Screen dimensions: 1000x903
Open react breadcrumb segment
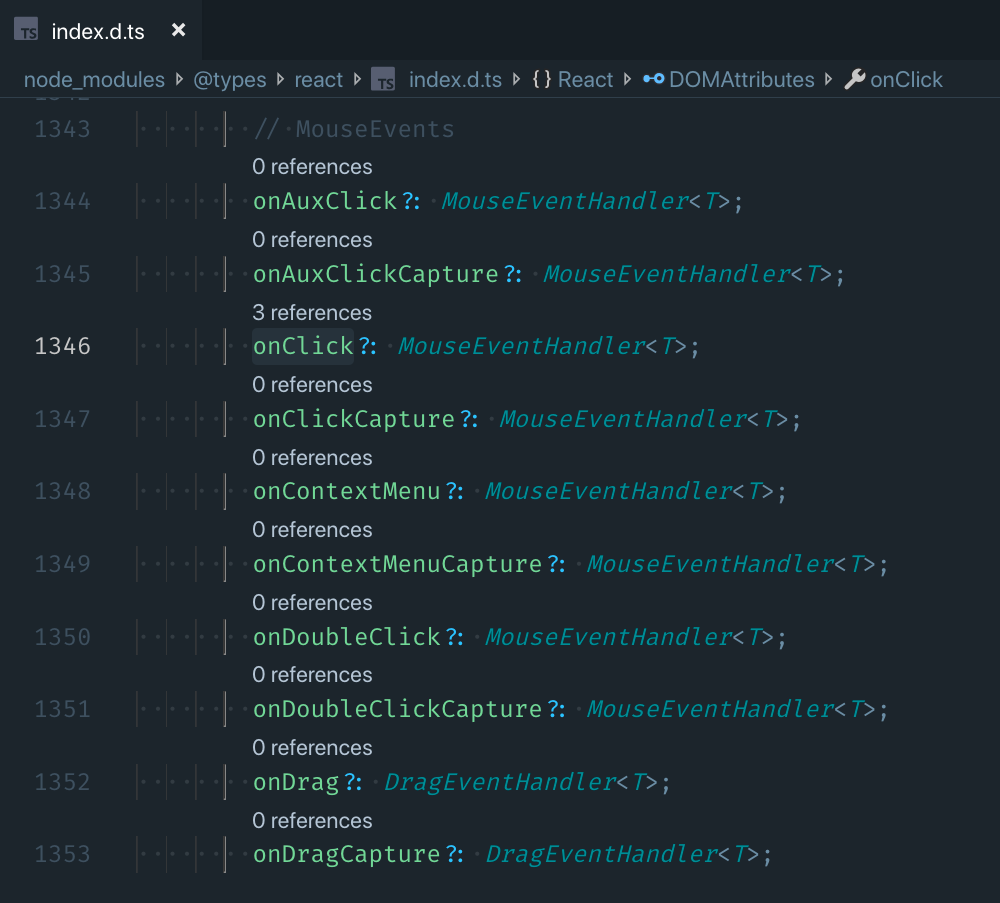(x=318, y=80)
